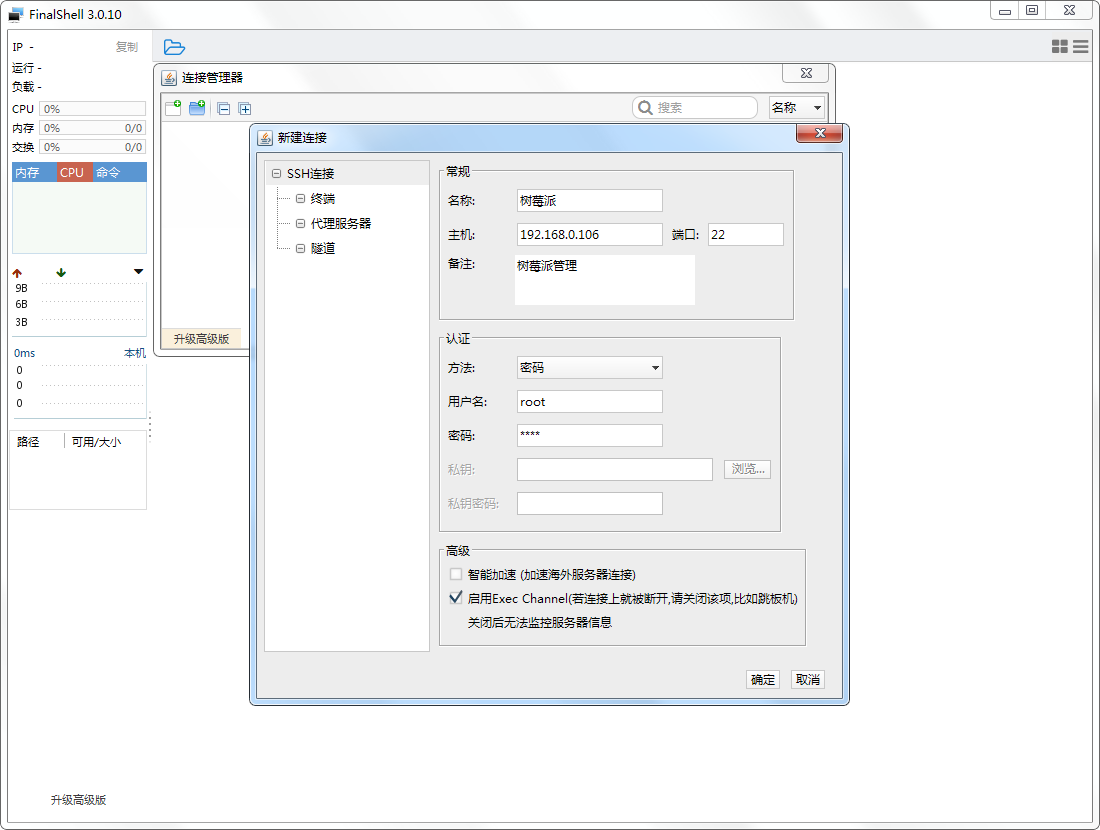This screenshot has height=830, width=1100.
Task: Open the network traffic dropdown arrow
Action: pyautogui.click(x=138, y=271)
